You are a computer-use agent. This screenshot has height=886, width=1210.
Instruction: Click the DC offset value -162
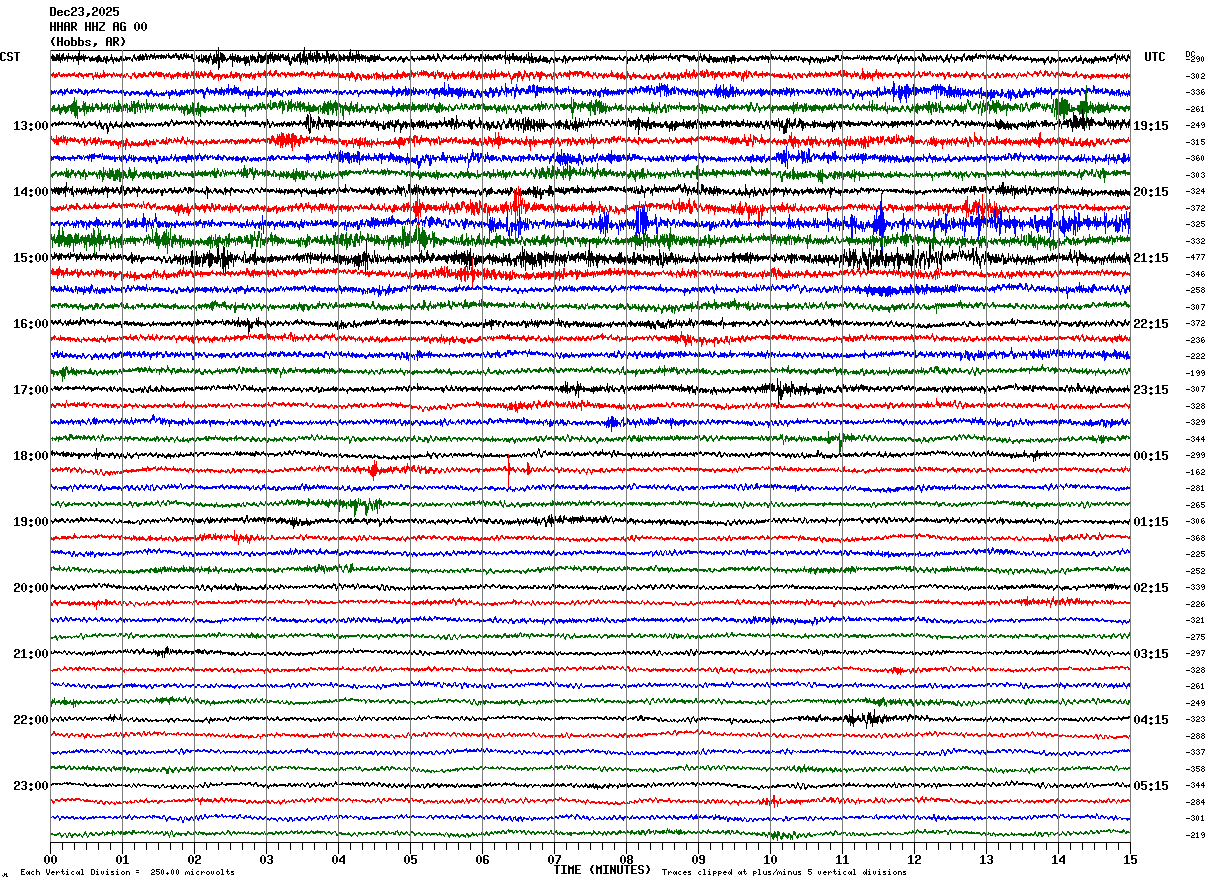coord(1195,472)
